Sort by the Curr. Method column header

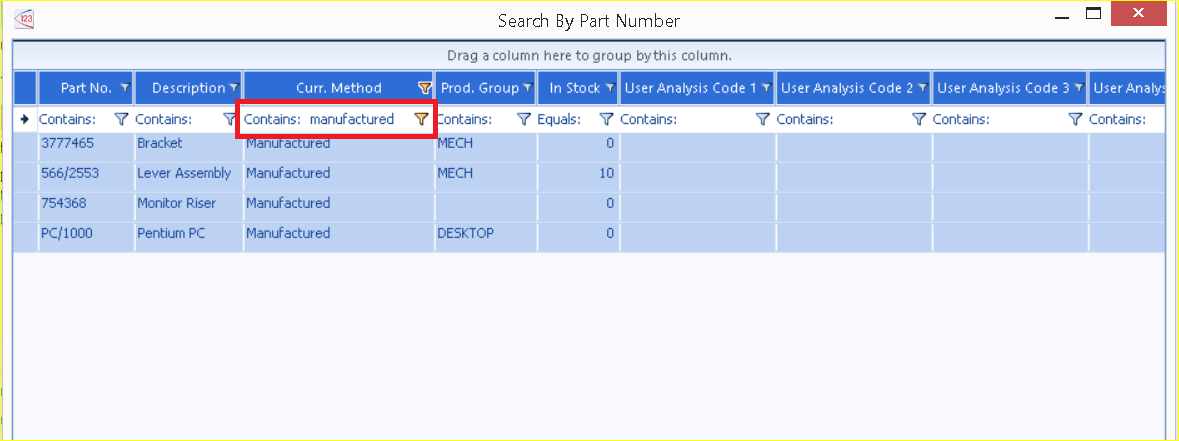coord(338,88)
